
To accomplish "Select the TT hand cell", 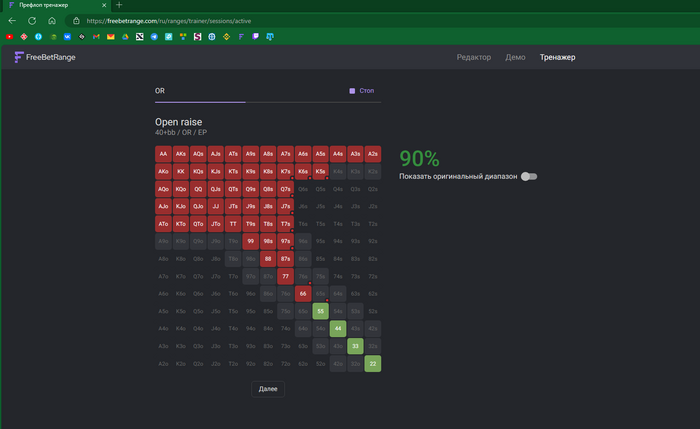I will click(233, 224).
